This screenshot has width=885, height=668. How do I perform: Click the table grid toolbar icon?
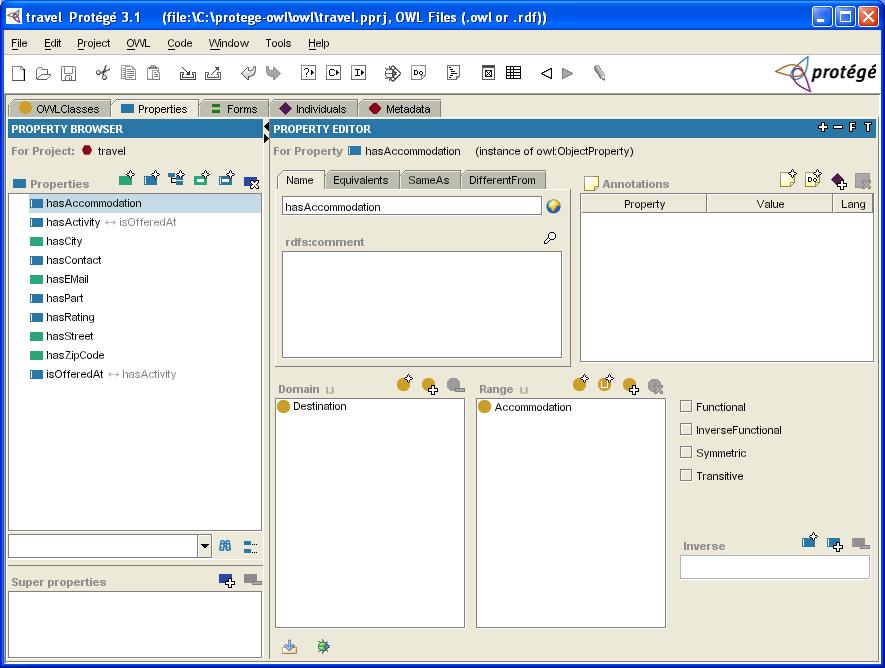click(x=514, y=73)
